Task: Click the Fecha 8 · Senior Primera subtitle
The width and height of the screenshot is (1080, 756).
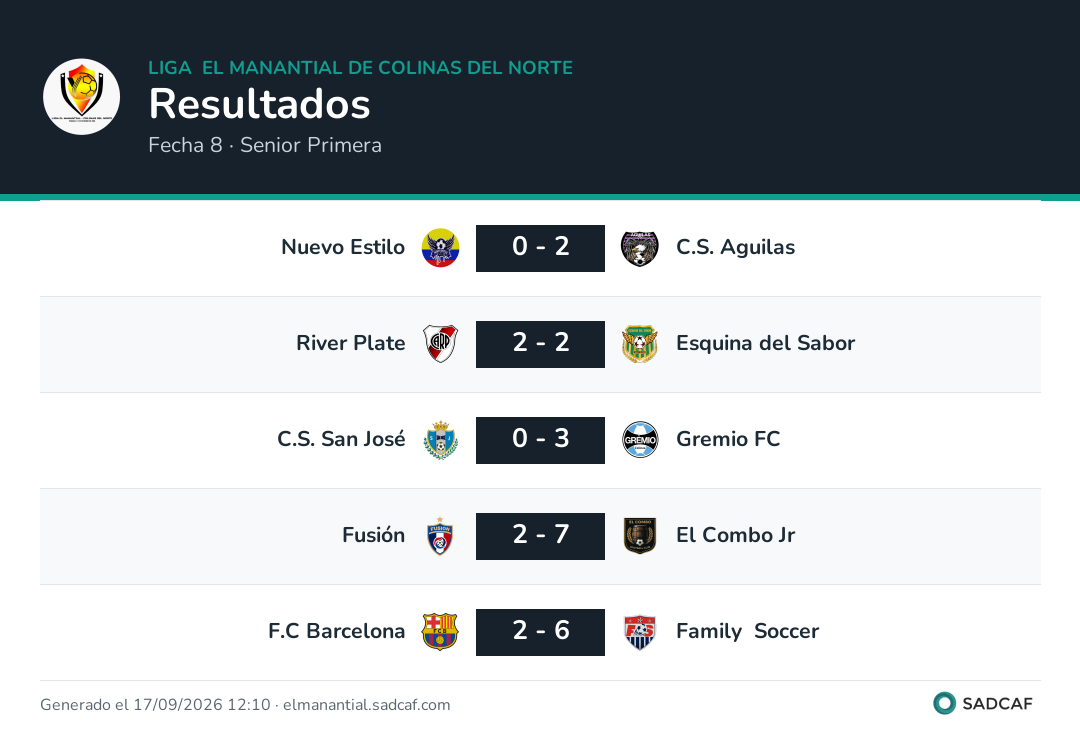Action: tap(265, 145)
